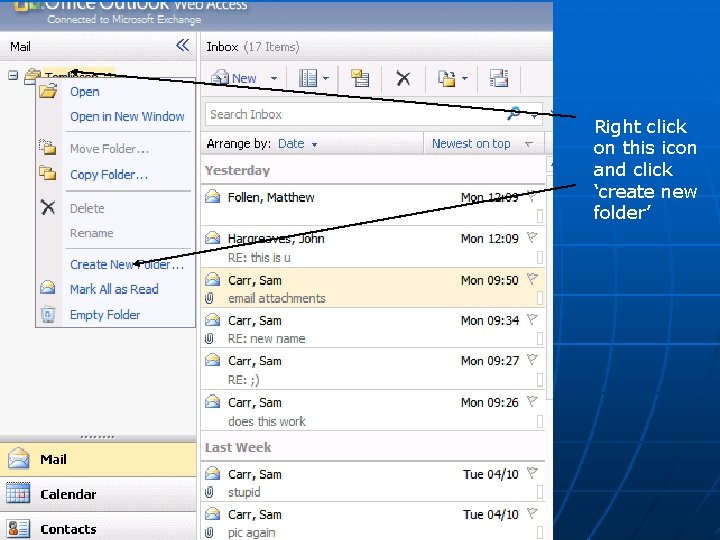
Task: Click the paperclip icon on 'stupid' message
Action: pos(209,492)
